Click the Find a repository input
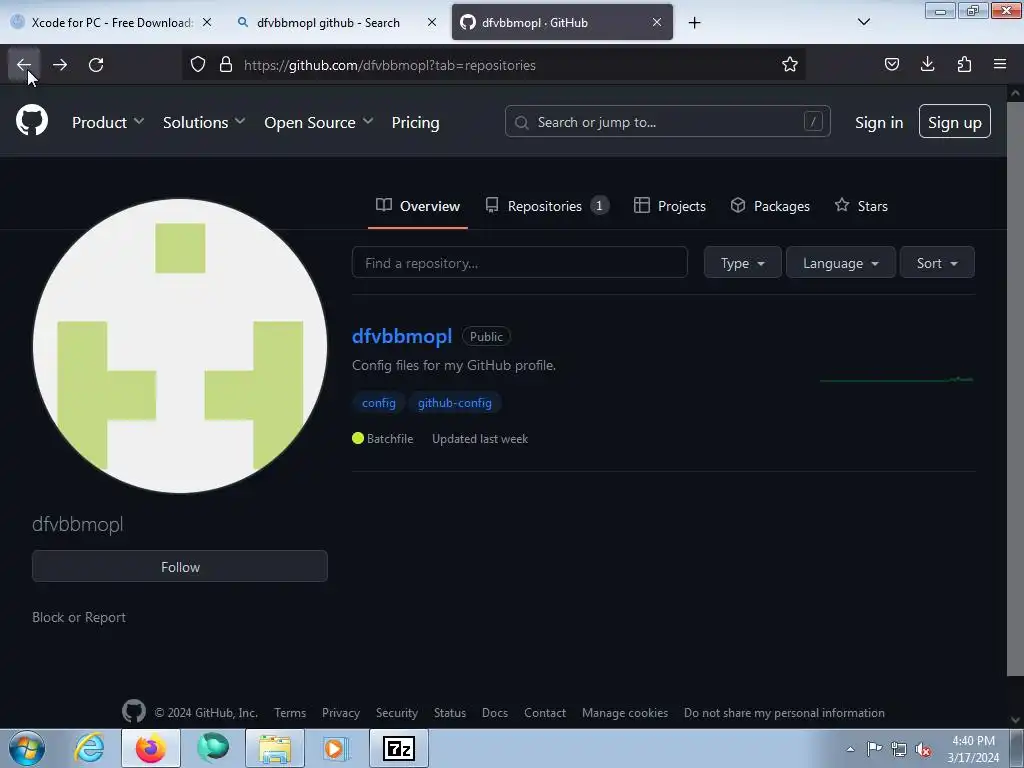The width and height of the screenshot is (1024, 768). point(520,263)
